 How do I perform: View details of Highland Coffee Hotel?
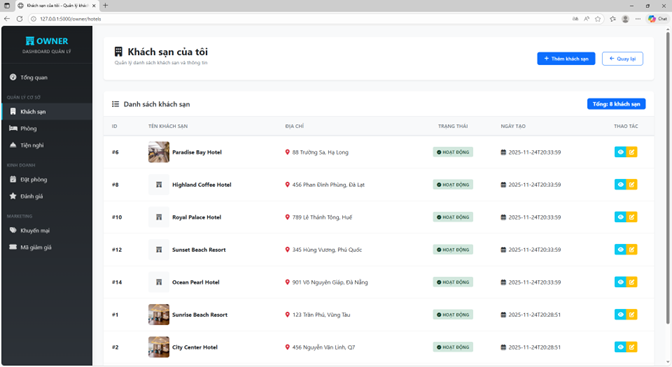pos(620,185)
